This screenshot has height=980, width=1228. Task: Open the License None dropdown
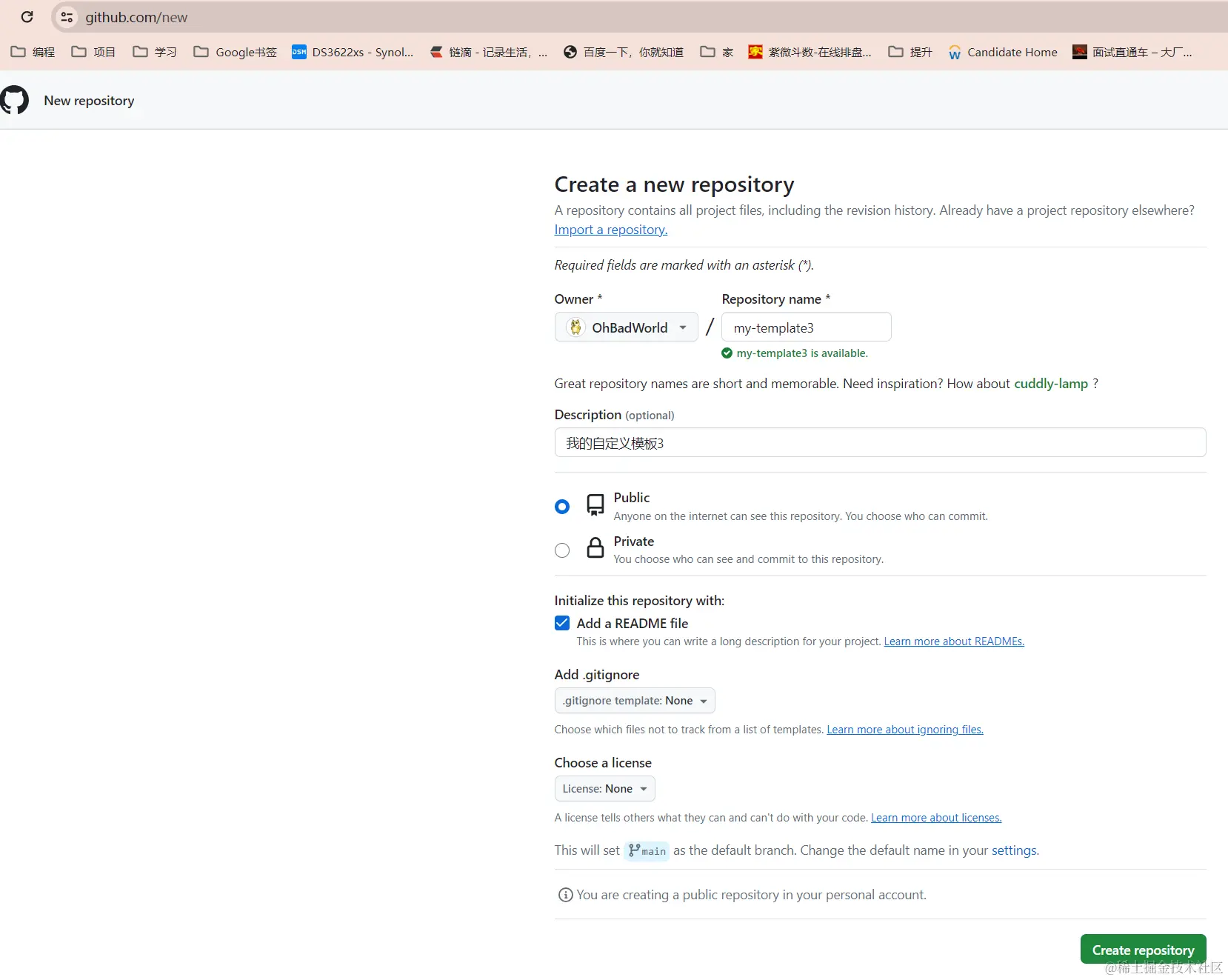[x=604, y=789]
